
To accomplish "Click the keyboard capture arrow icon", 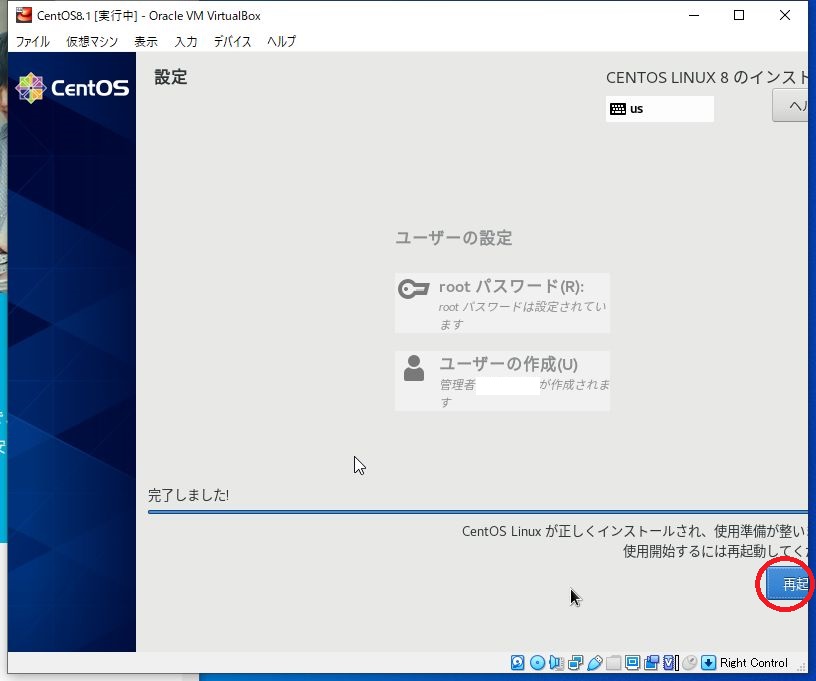I will tap(708, 662).
